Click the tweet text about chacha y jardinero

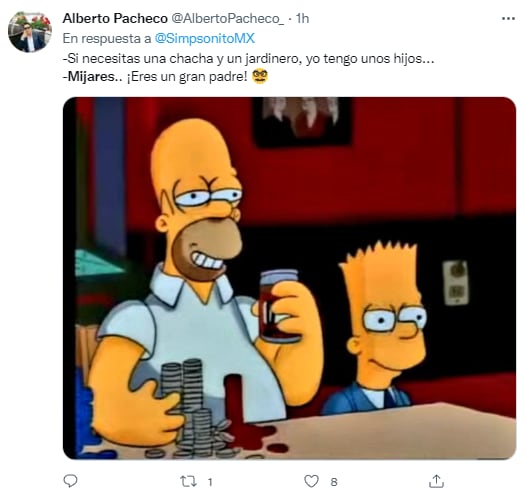(x=248, y=59)
